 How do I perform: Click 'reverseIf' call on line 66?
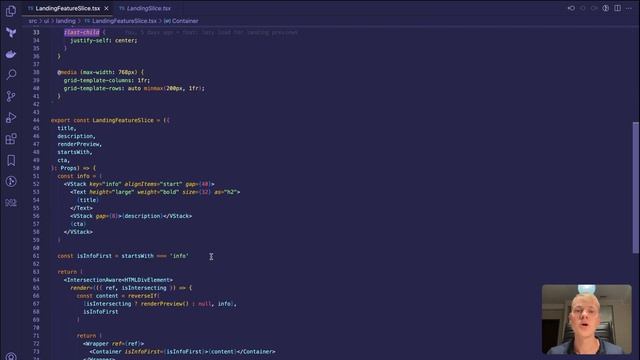[143, 296]
